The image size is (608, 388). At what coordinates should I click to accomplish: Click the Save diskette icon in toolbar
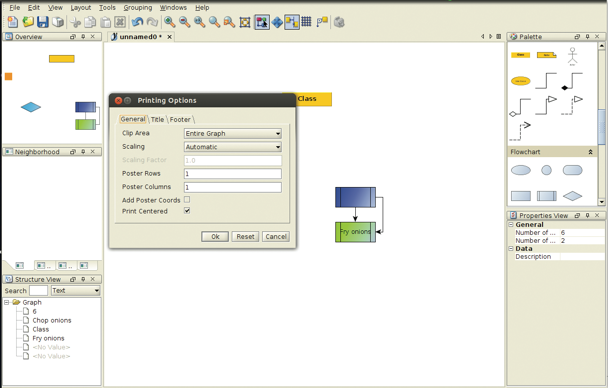coord(43,22)
